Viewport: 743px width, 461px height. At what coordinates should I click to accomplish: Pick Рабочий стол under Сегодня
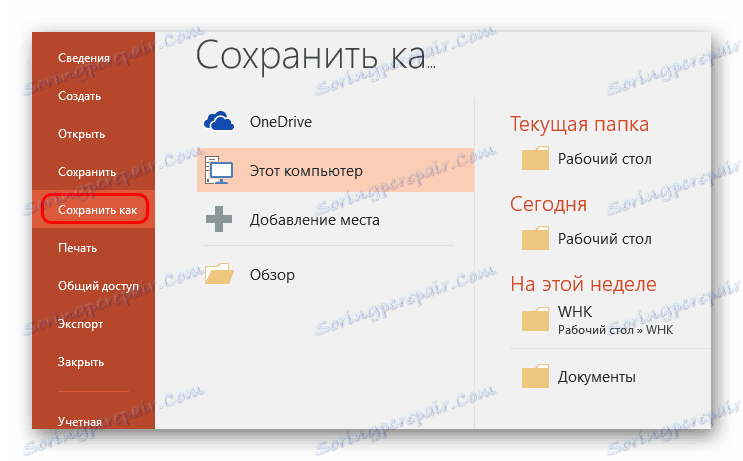point(604,239)
